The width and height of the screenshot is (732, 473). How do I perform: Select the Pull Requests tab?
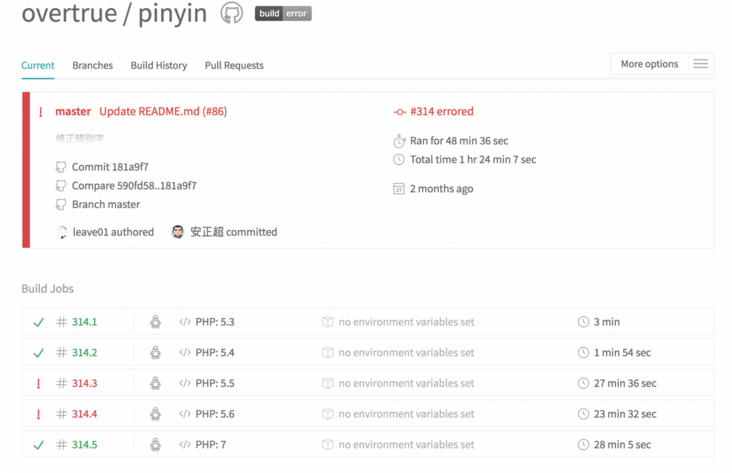(x=234, y=65)
